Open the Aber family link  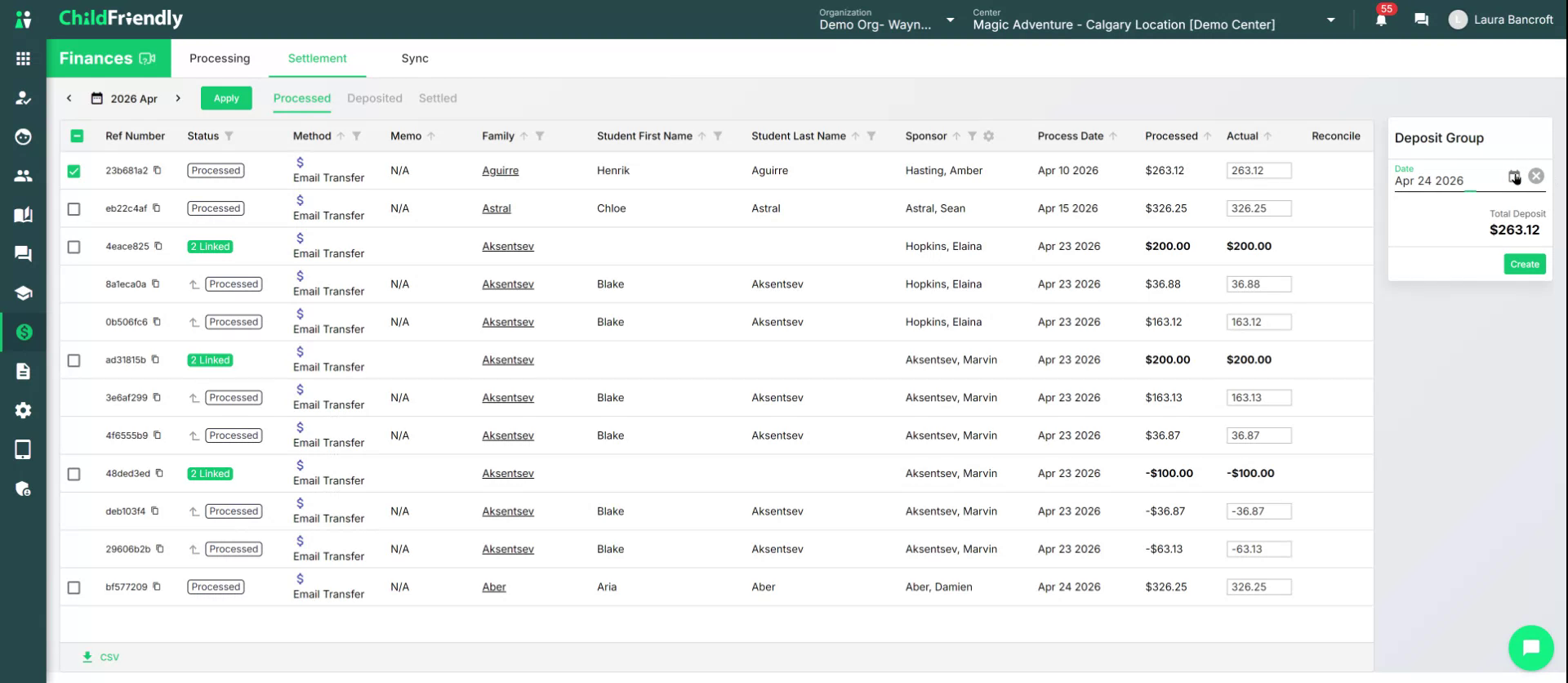click(494, 587)
